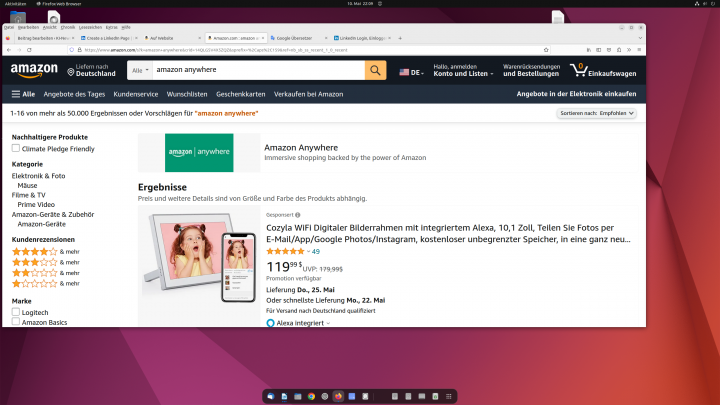Click the Gesponsert info icon
Viewport: 720px width, 405px height.
click(x=298, y=215)
